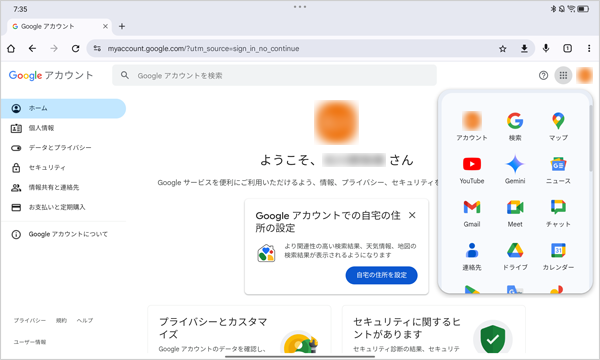The height and width of the screenshot is (360, 600).
Task: Open the tab switcher icon
Action: tap(567, 49)
